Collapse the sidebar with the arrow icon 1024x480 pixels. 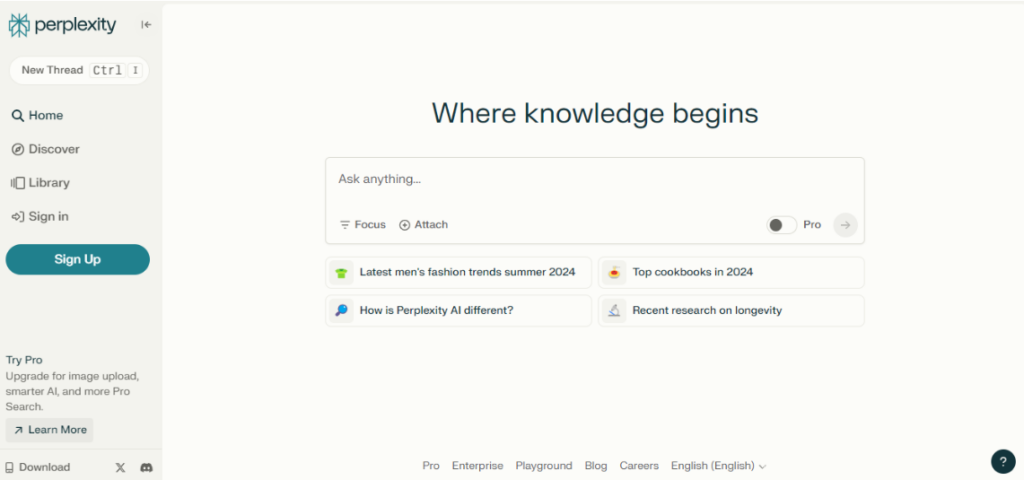146,25
